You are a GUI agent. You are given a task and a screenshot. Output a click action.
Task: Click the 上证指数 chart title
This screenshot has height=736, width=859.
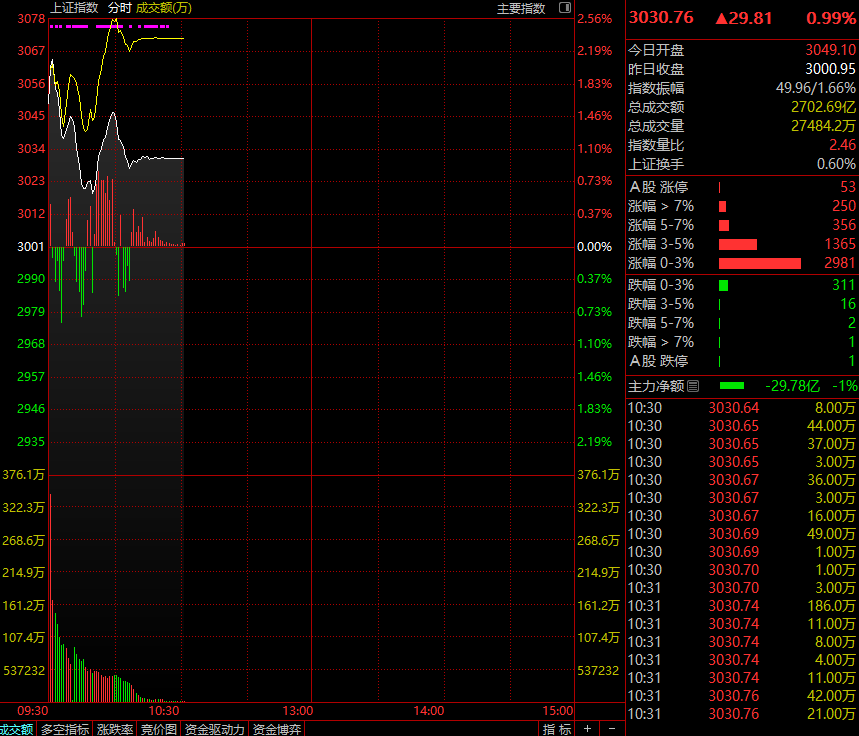(74, 8)
